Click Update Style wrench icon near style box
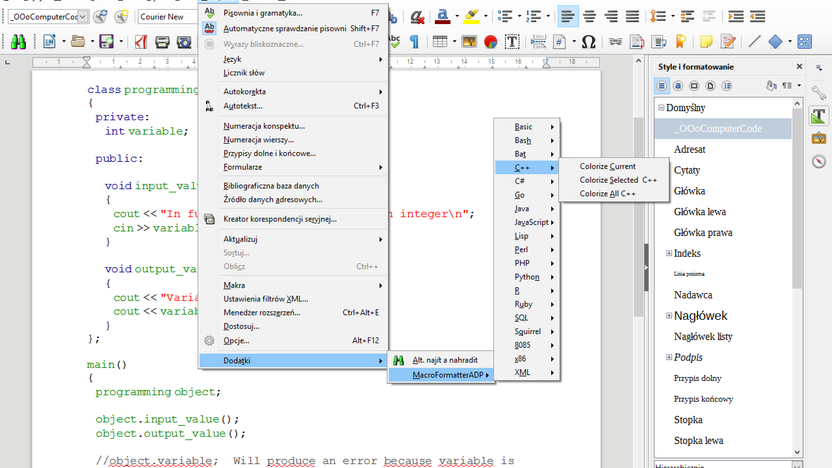This screenshot has width=832, height=468. 100,17
